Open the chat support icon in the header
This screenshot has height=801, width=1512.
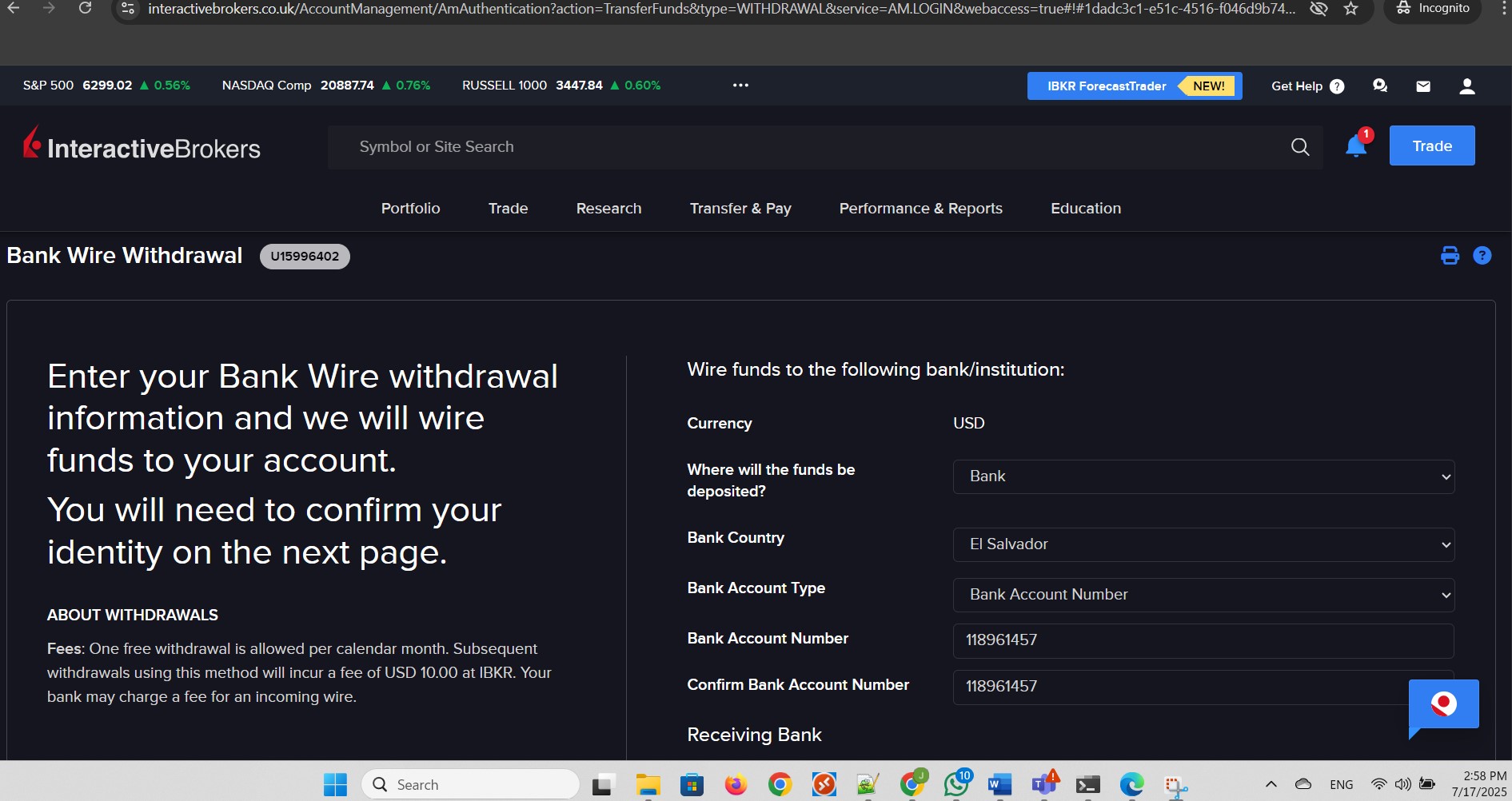pos(1380,86)
